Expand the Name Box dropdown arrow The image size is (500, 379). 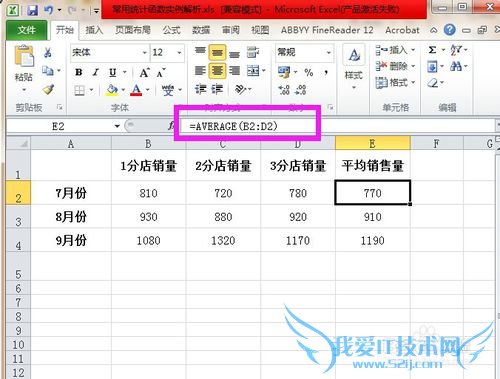pos(117,126)
